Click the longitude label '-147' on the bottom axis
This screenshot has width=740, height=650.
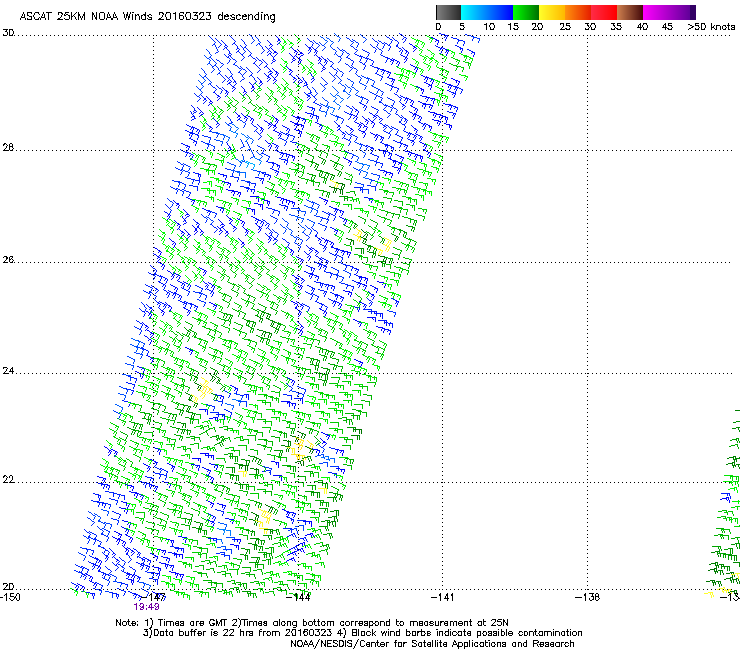(x=154, y=597)
